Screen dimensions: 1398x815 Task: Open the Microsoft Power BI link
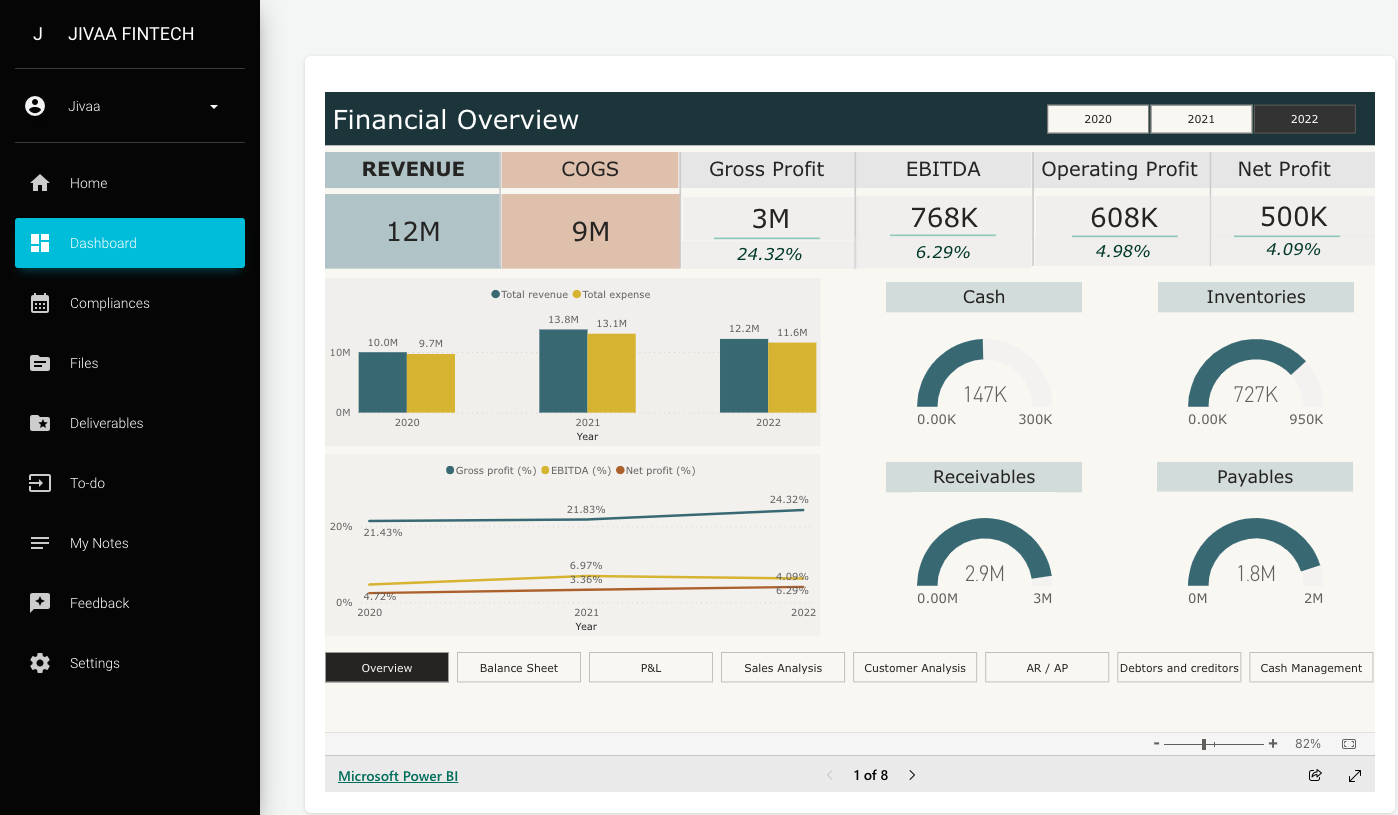397,776
